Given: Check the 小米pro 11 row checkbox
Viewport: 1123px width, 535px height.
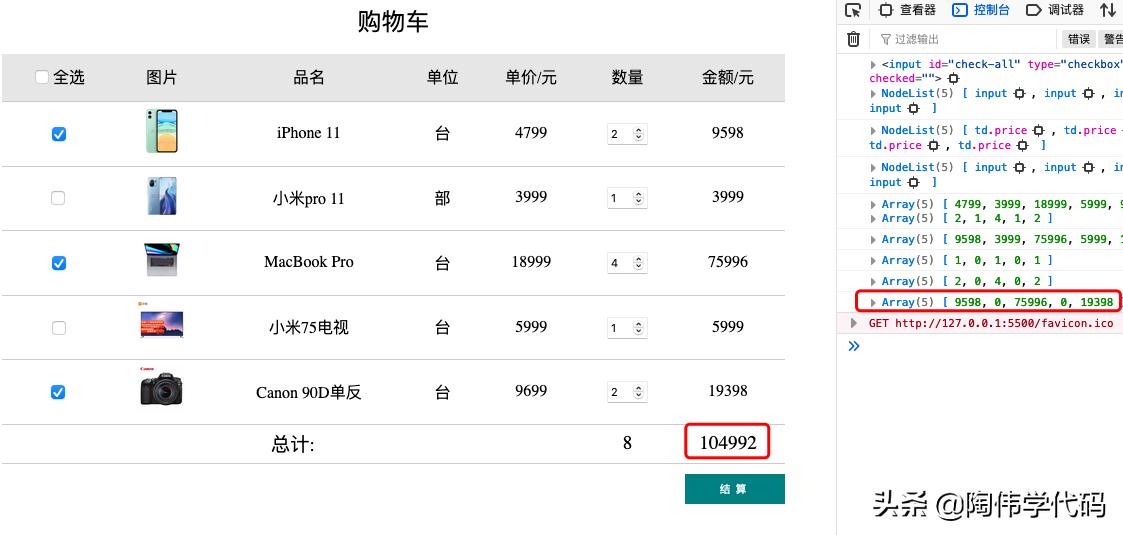Looking at the screenshot, I should click(58, 198).
